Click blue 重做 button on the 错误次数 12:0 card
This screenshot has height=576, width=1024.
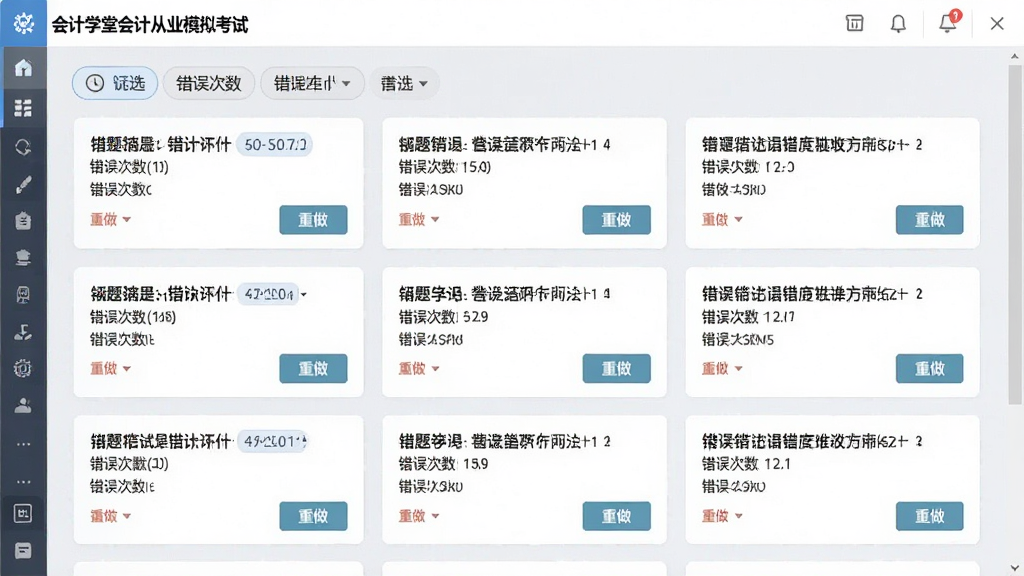tap(929, 219)
